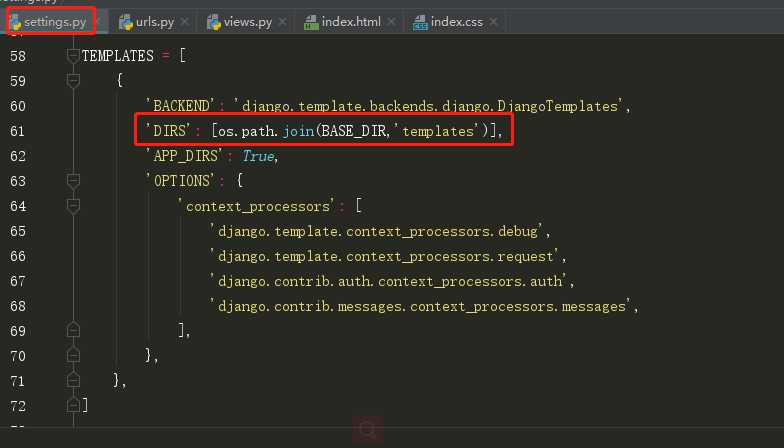The image size is (784, 448).
Task: Click line number 61 in the gutter
Action: (18, 131)
